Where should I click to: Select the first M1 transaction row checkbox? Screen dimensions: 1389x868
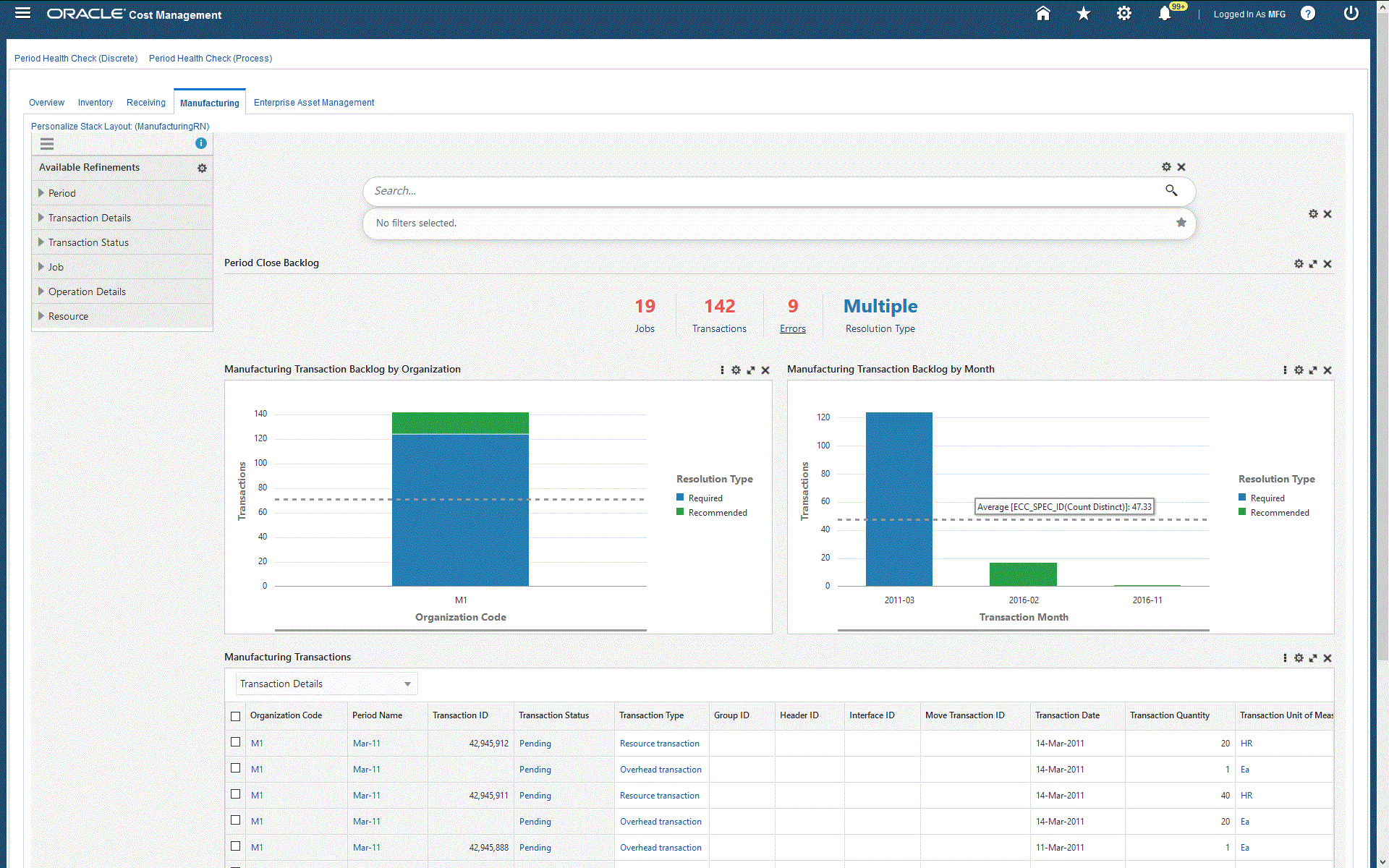click(235, 742)
